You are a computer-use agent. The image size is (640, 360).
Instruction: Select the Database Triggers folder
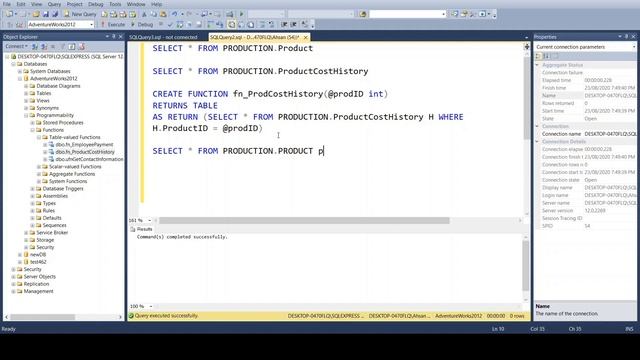(x=63, y=189)
